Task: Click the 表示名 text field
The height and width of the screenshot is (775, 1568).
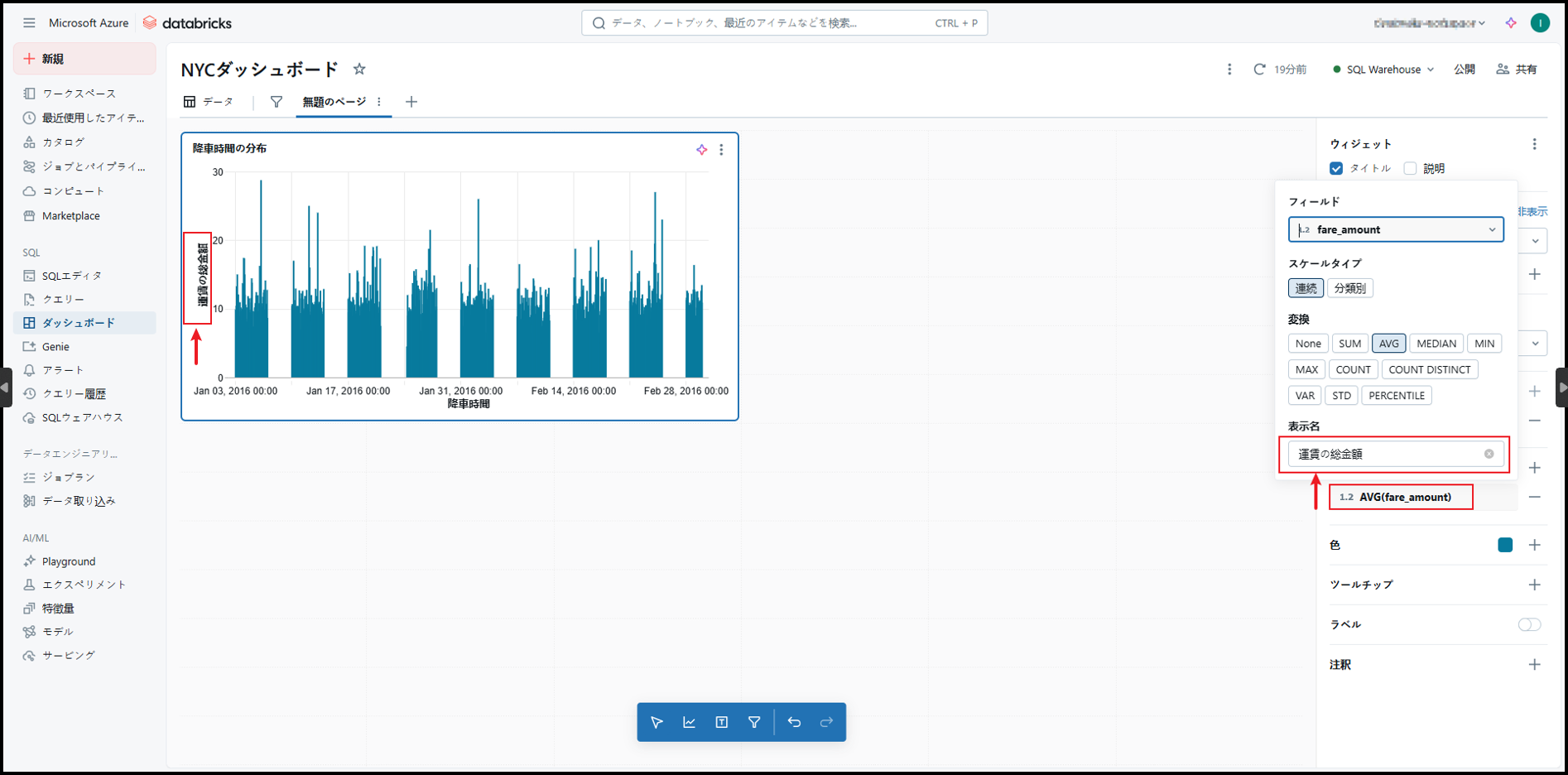Action: (x=1388, y=454)
